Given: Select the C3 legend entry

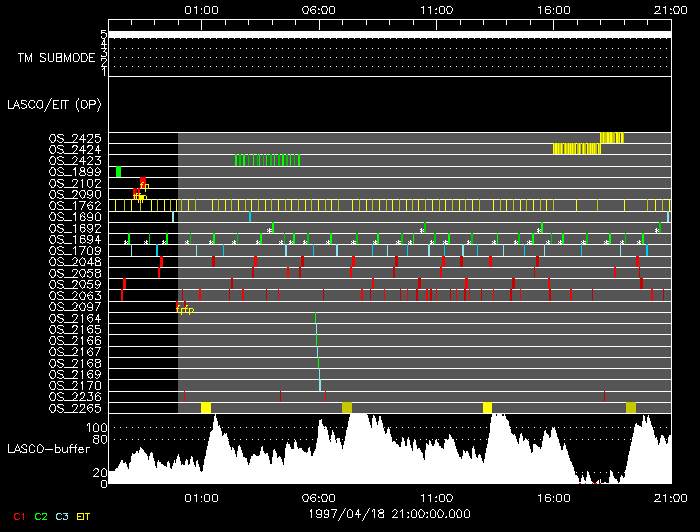Looking at the screenshot, I should pos(63,516).
